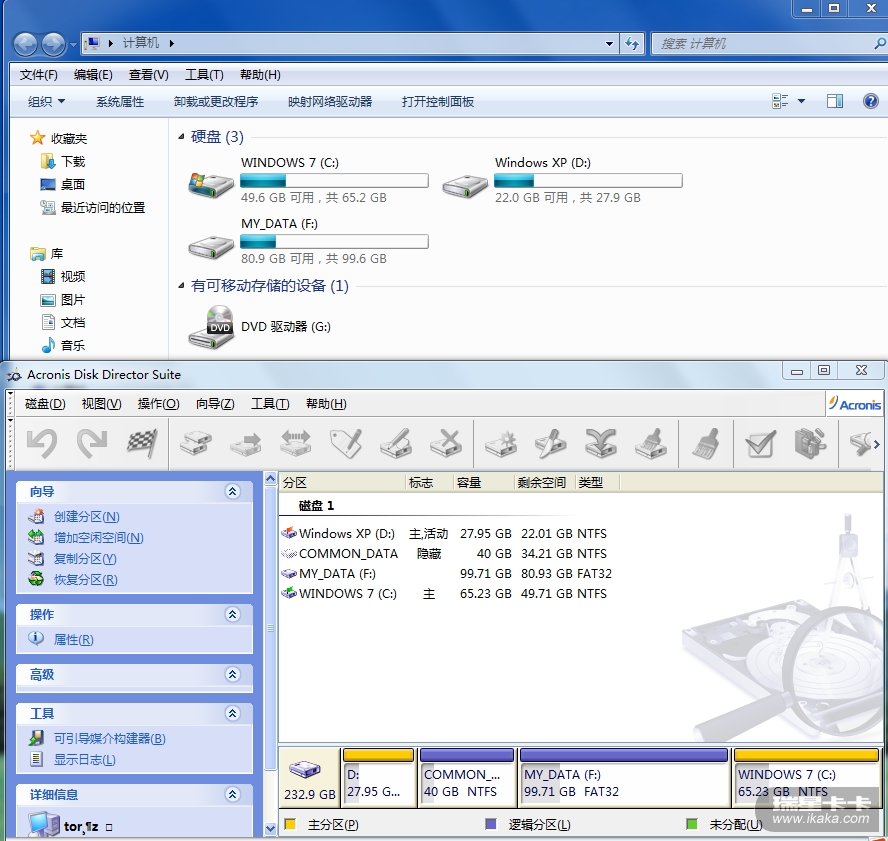Click the create partition sparkle disk icon

501,443
